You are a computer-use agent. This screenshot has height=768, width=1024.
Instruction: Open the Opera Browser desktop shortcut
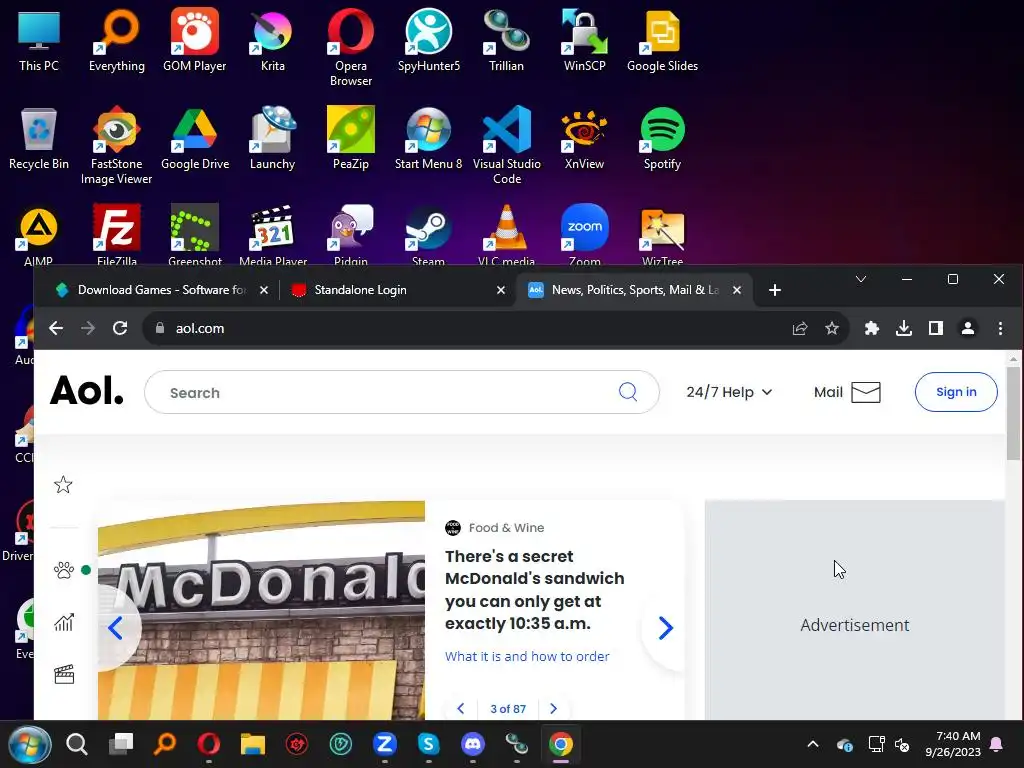point(351,48)
